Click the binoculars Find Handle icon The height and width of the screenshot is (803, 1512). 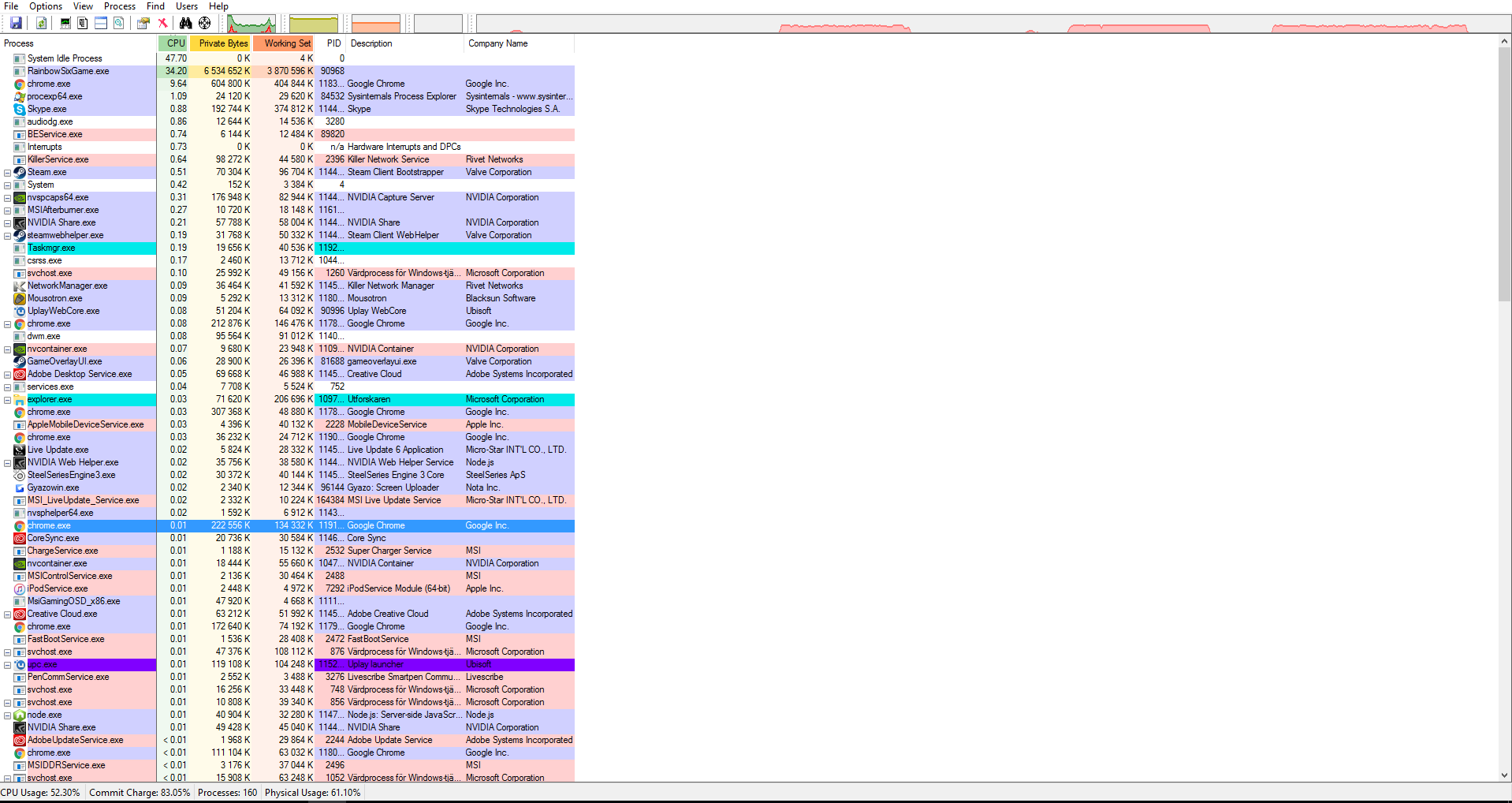[x=186, y=23]
